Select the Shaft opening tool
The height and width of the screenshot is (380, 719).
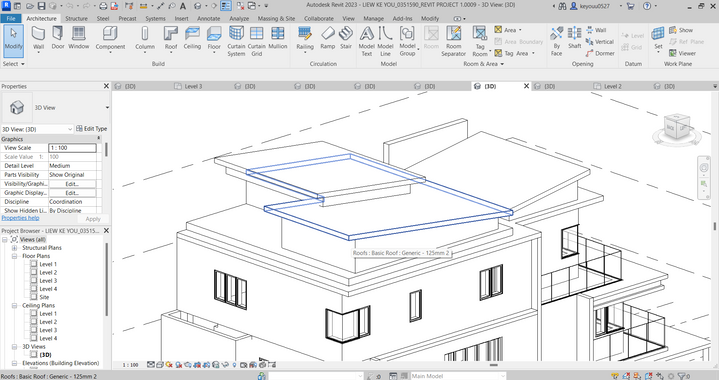pos(575,38)
